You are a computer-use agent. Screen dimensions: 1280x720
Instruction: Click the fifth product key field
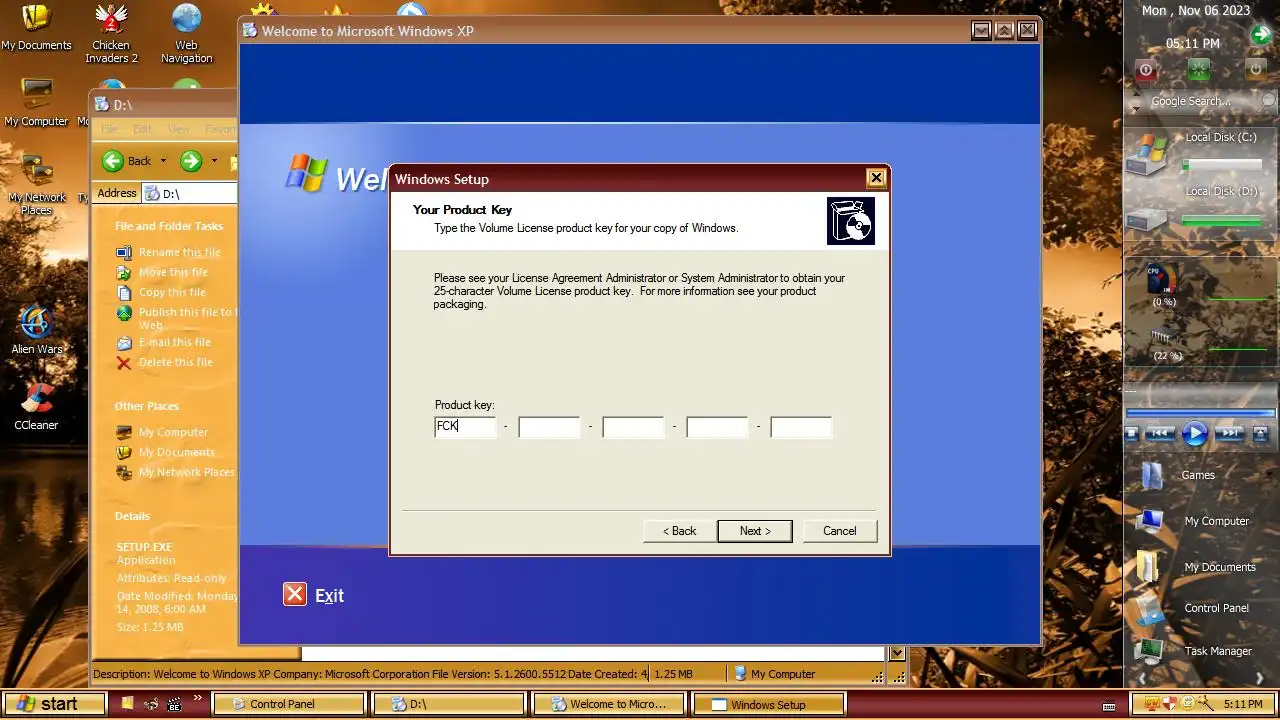[801, 427]
